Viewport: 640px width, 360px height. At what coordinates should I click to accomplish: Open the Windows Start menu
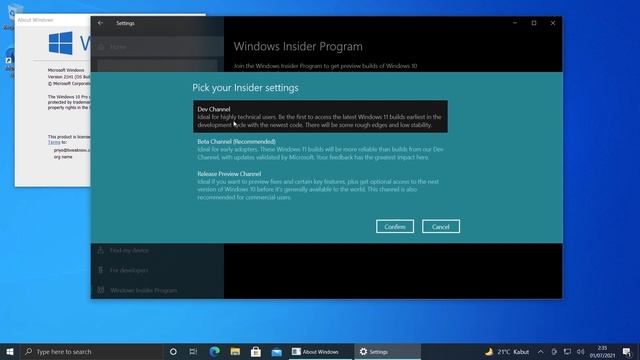click(10, 351)
